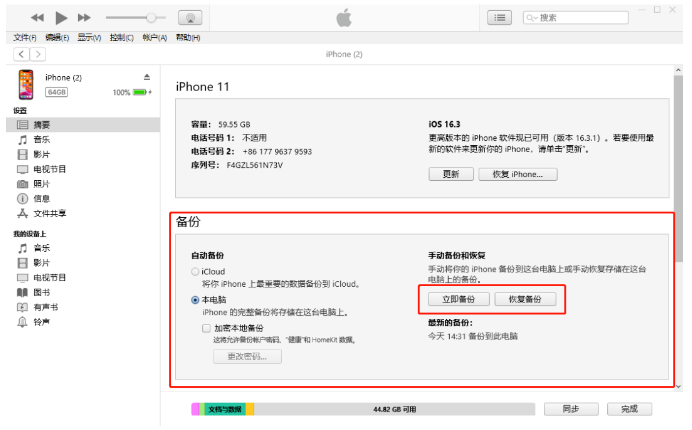This screenshot has width=692, height=430.
Task: Click the battery charge icon
Action: 140,92
